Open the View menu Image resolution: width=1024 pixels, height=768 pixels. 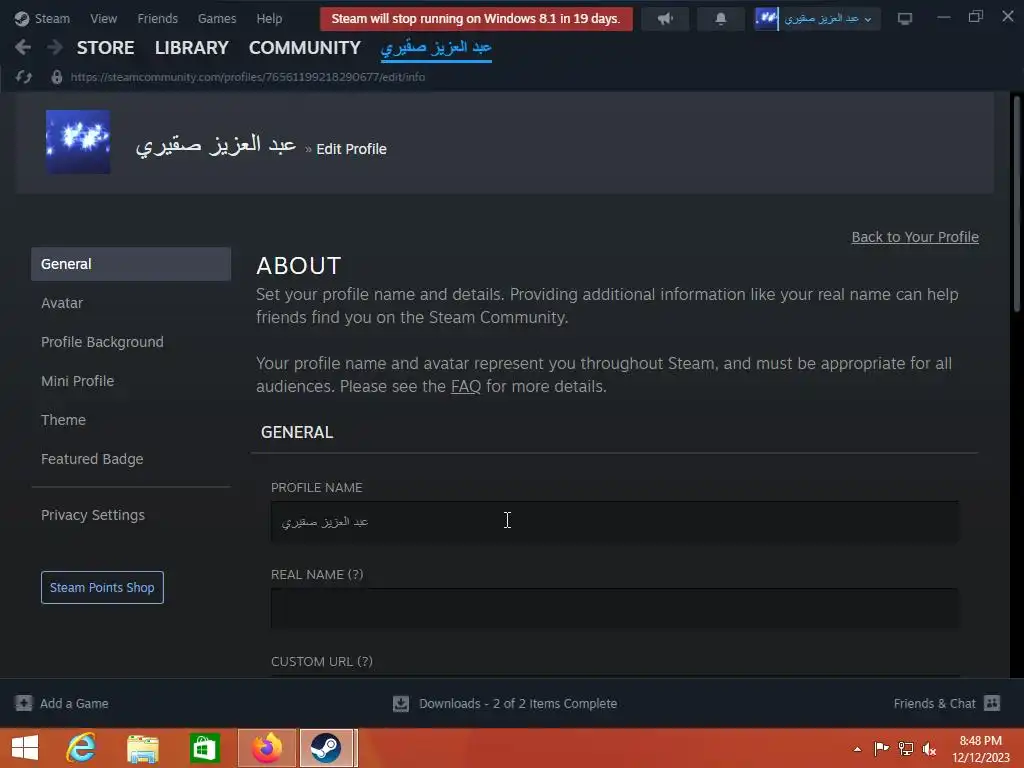click(x=103, y=18)
